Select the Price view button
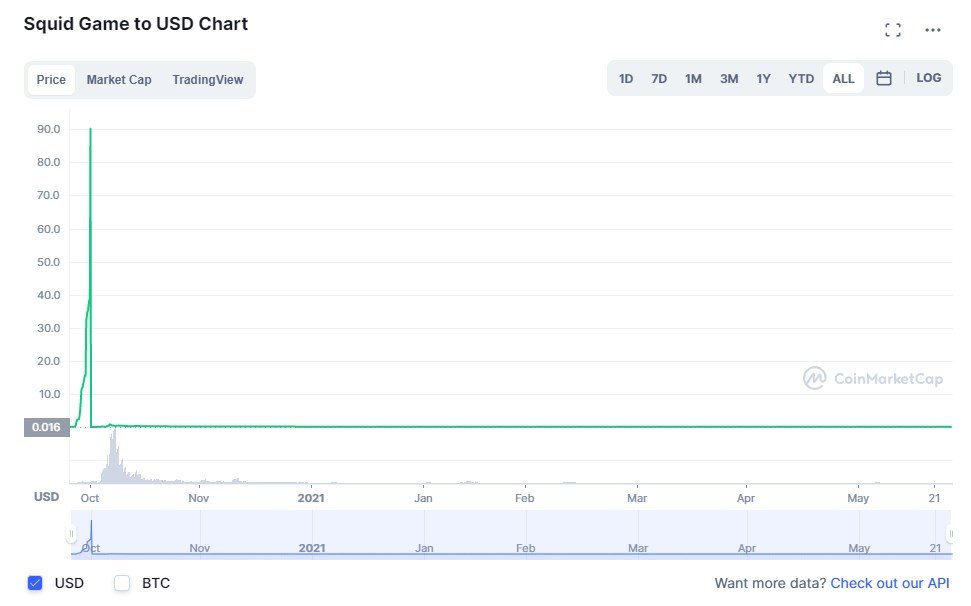Screen dimensions: 971x606 click(x=50, y=79)
